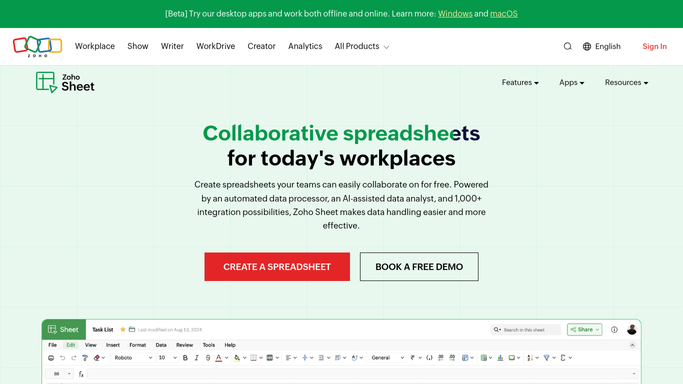Click the Create a Spreadsheet button
This screenshot has height=384, width=683.
277,267
